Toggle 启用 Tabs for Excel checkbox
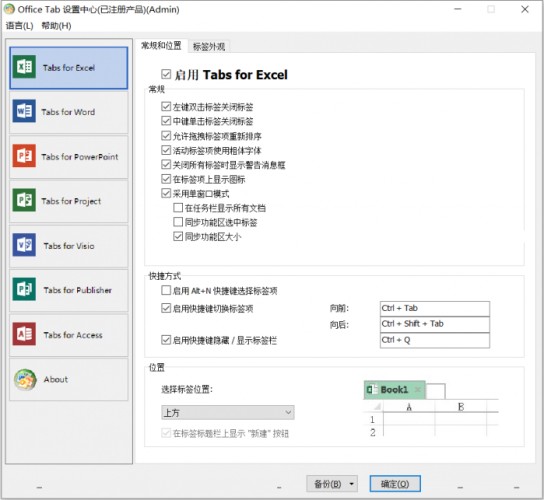The width and height of the screenshot is (544, 500). click(166, 74)
